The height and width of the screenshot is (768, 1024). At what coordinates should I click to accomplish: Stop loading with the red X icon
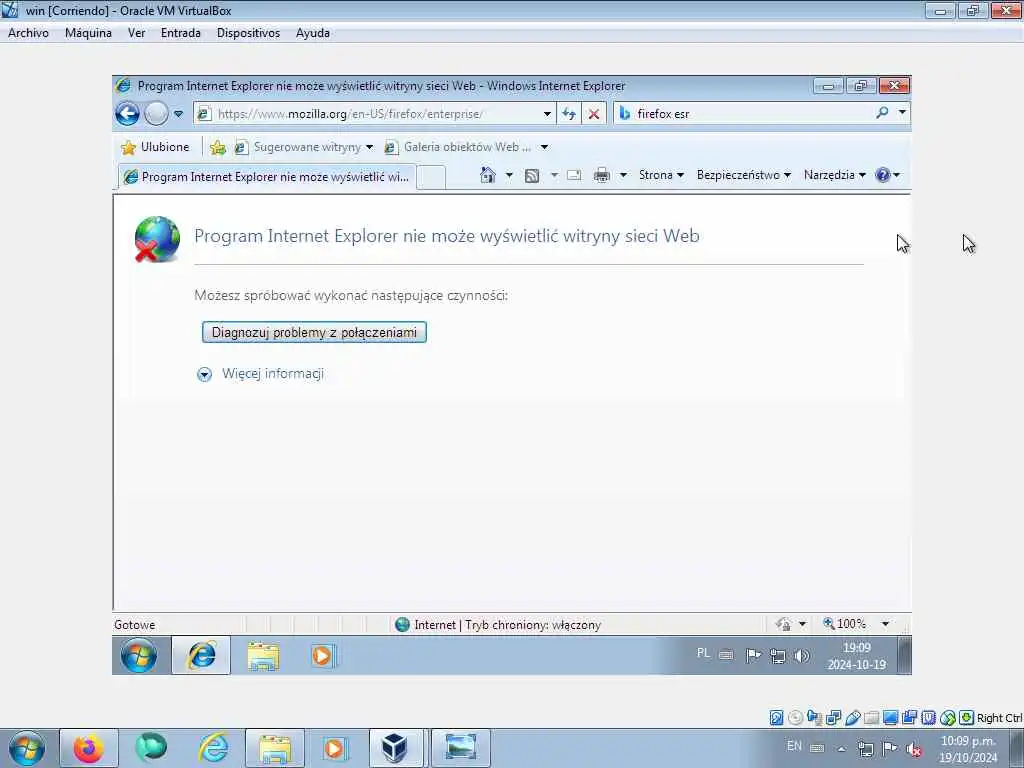tap(594, 114)
